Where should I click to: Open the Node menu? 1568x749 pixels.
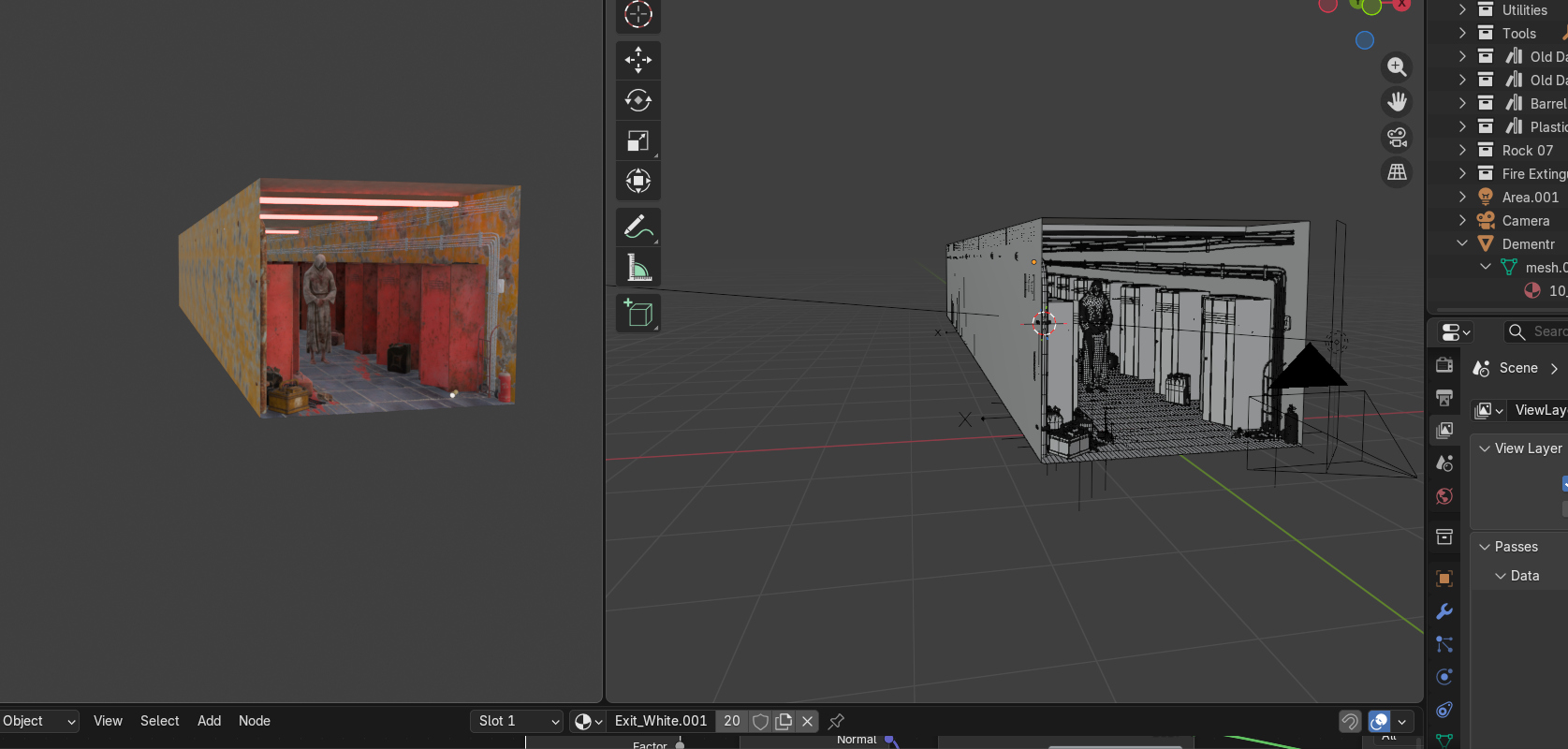point(255,721)
